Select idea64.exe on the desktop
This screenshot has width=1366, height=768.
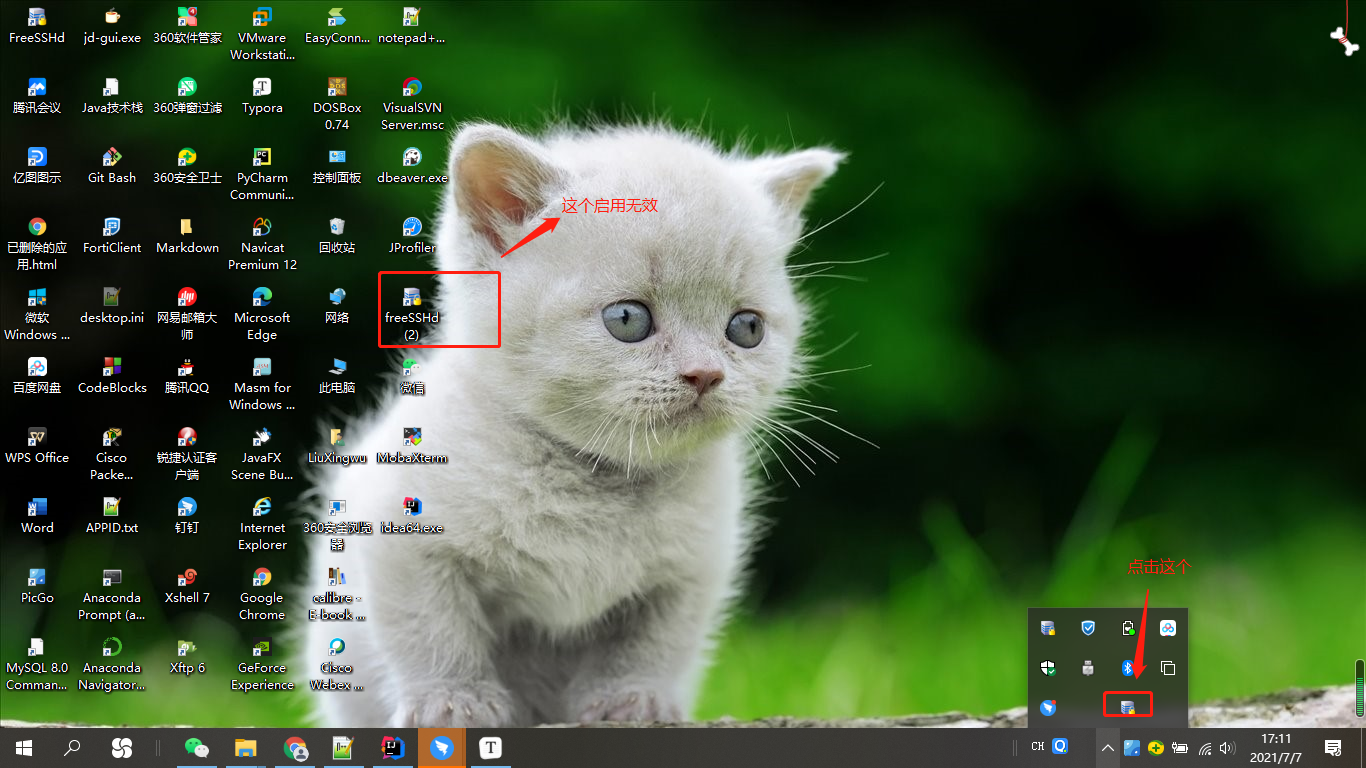click(x=412, y=516)
